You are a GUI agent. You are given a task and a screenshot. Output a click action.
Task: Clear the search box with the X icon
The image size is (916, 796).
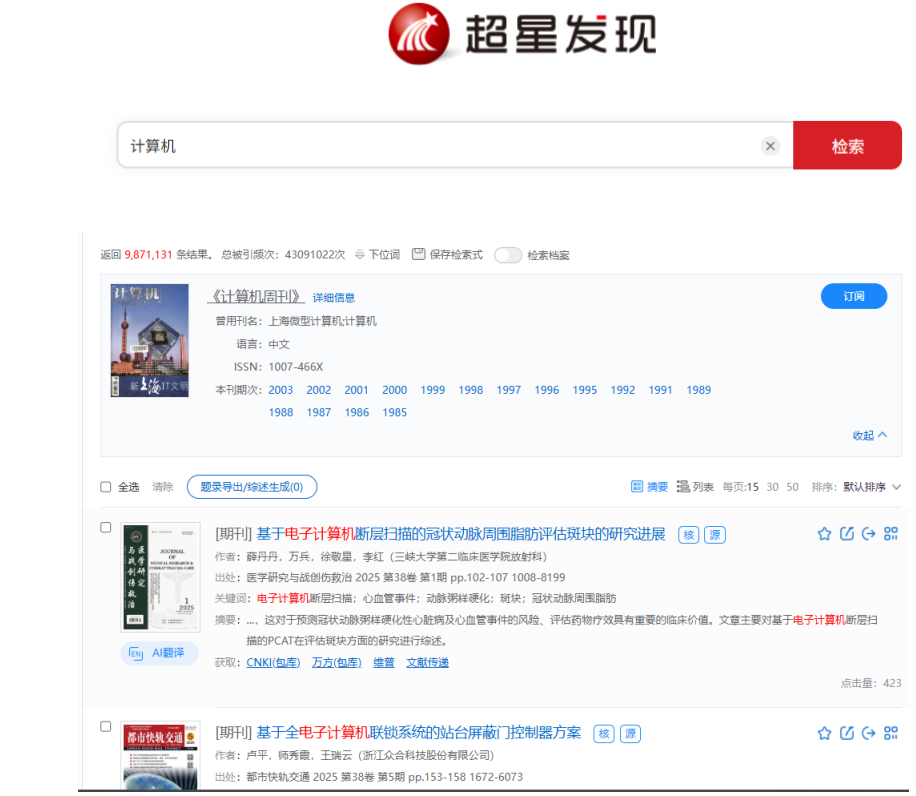[x=770, y=146]
